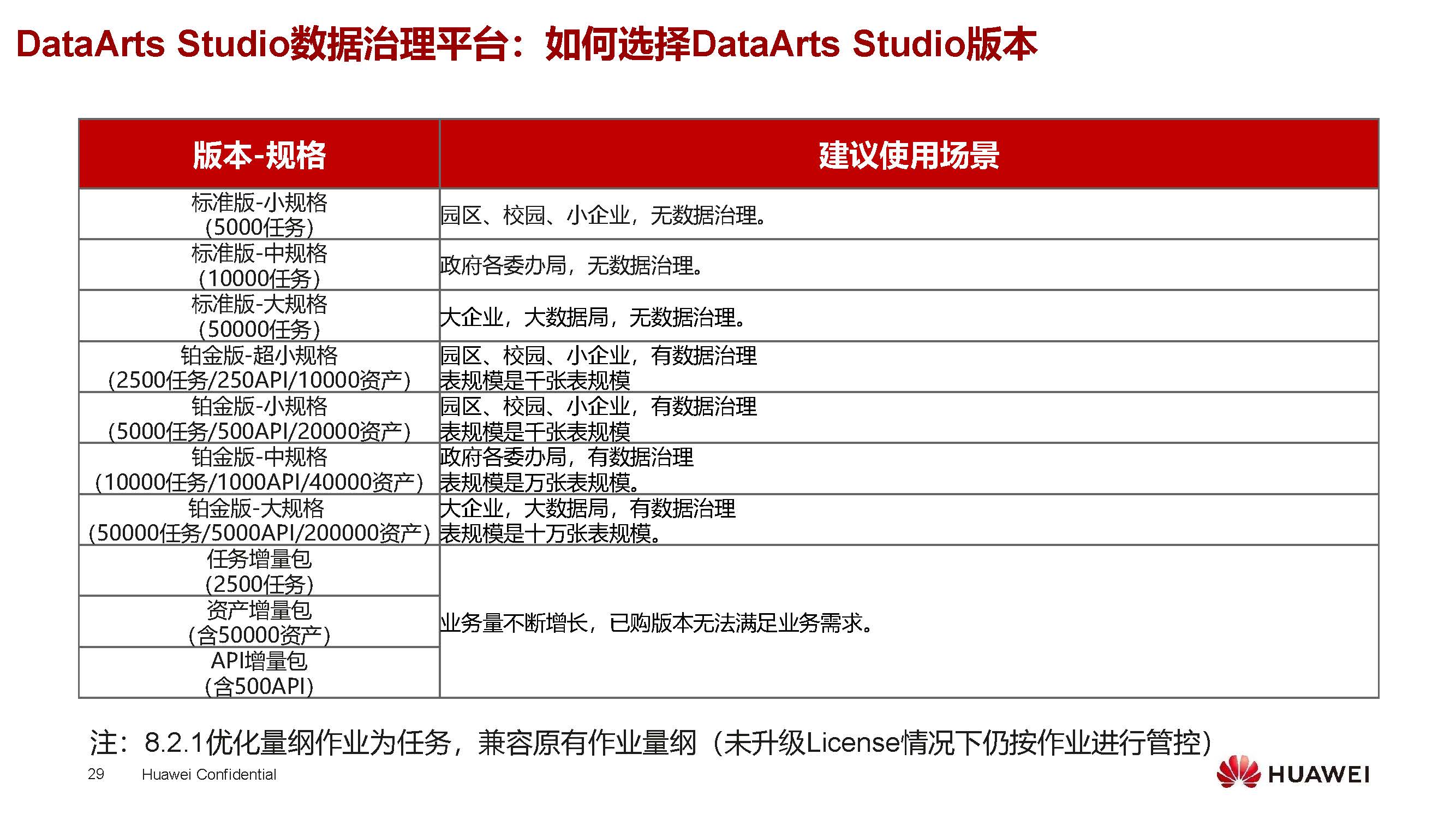Click the Huawei logo icon
This screenshot has width=1456, height=819.
tap(1238, 772)
